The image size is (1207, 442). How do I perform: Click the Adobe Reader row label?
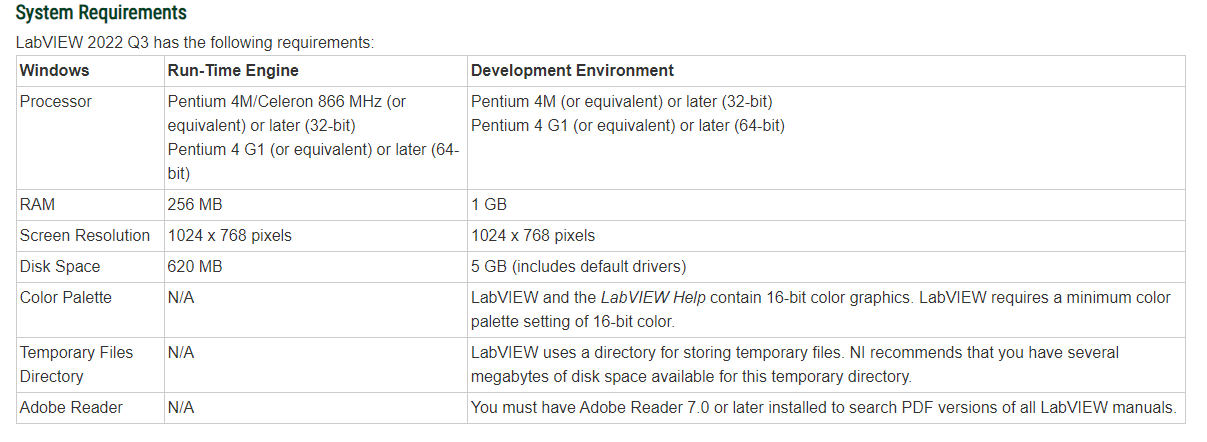click(71, 408)
